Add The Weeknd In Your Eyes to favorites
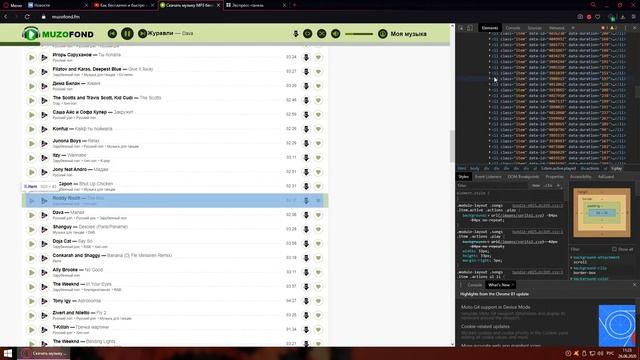The image size is (640, 360). click(318, 287)
